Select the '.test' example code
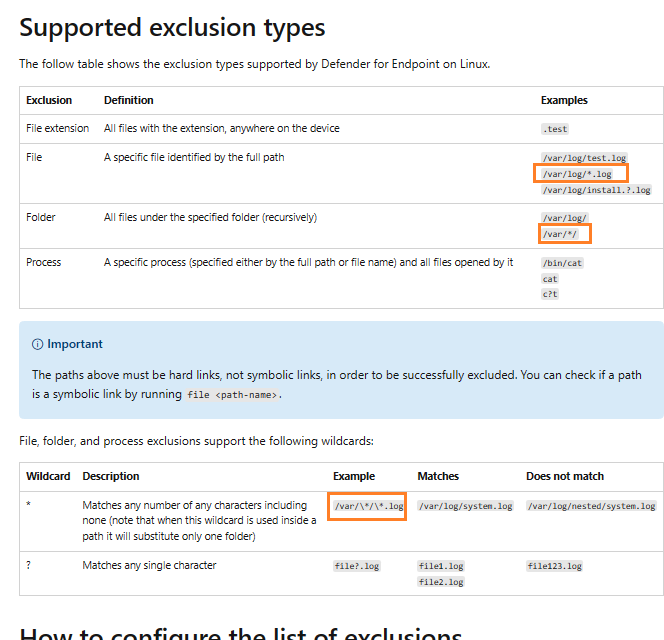 555,129
